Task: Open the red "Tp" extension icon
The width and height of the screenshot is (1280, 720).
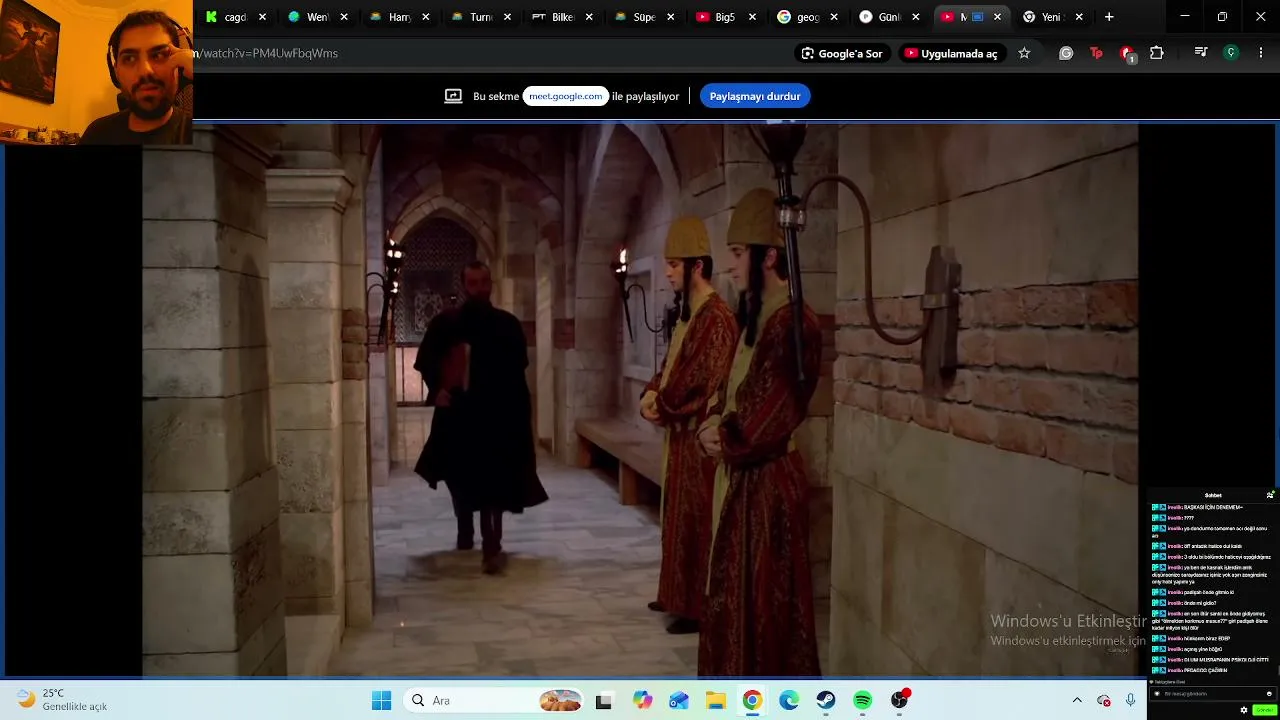Action: click(x=1096, y=53)
